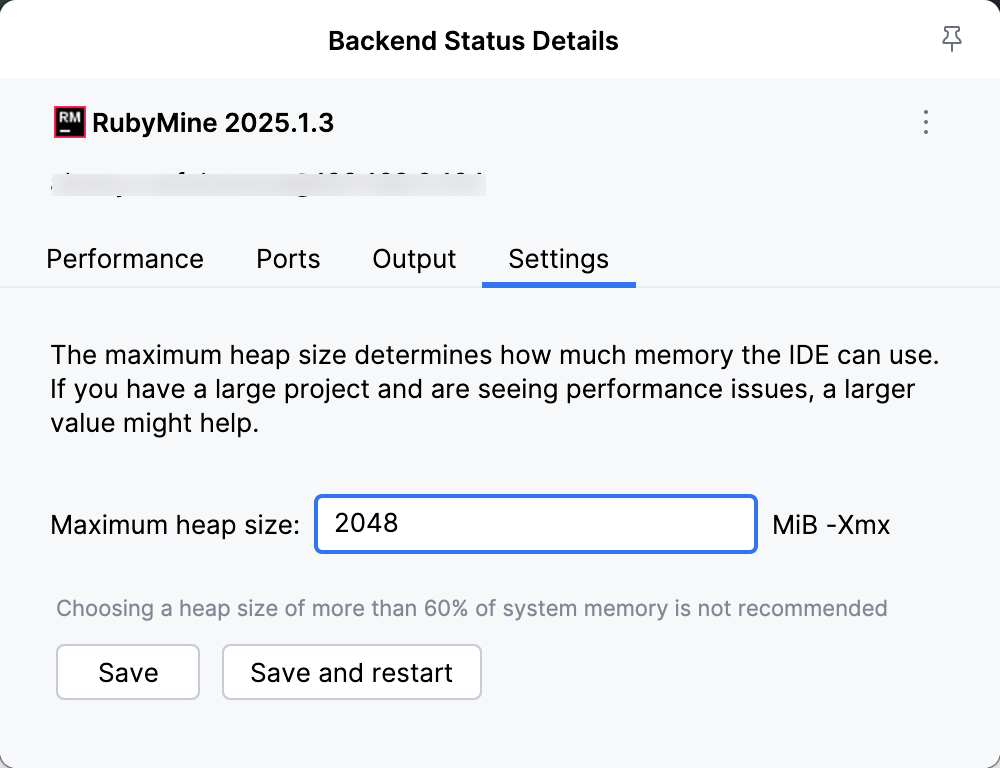Click the RubyMine icon before the version text

67,121
